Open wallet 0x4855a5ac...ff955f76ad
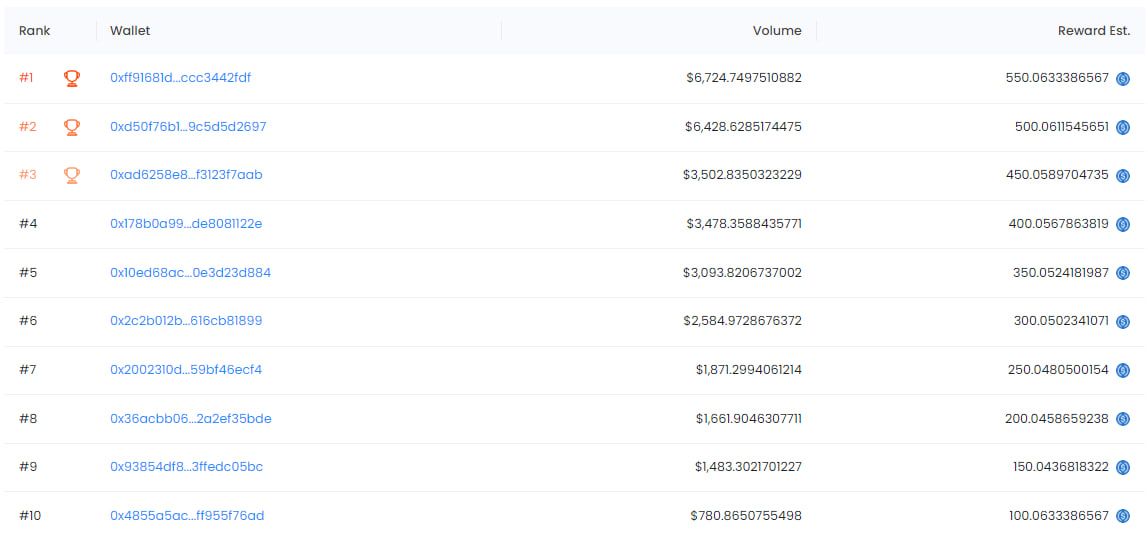The width and height of the screenshot is (1148, 541). (x=187, y=515)
